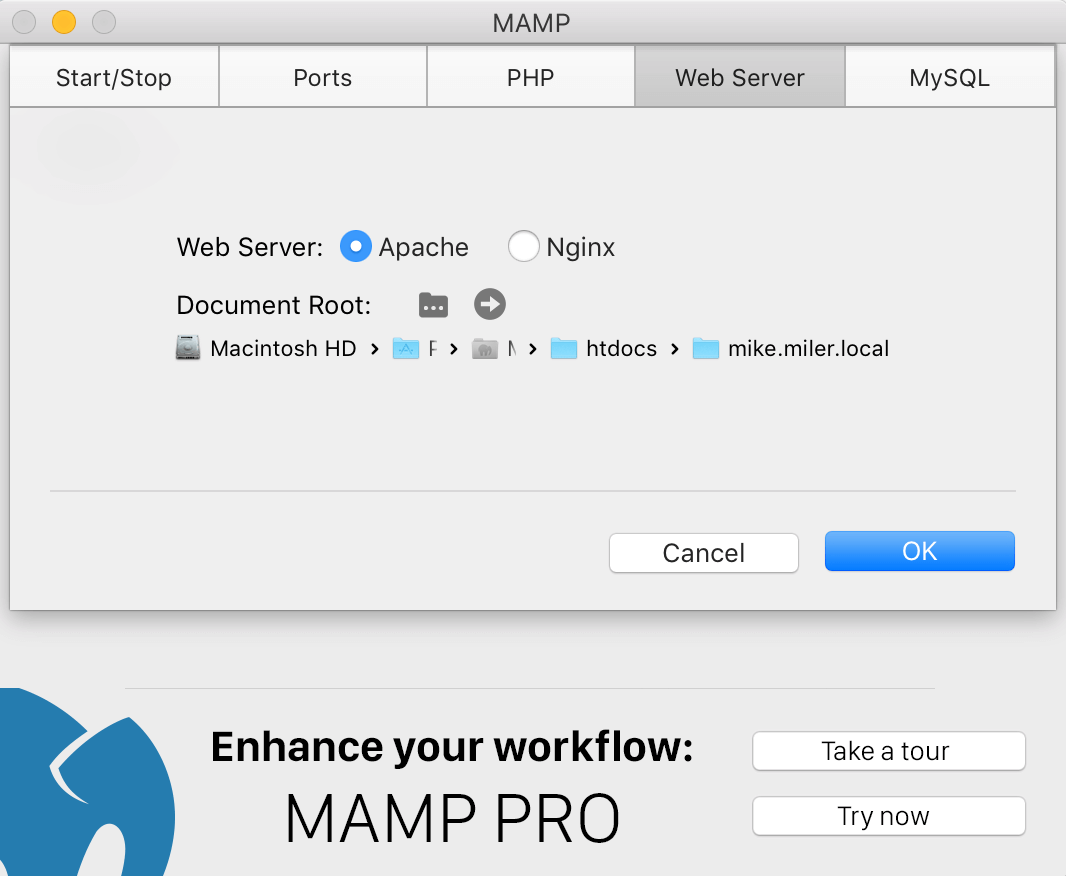The width and height of the screenshot is (1066, 876).
Task: Click the Take a tour button
Action: click(888, 751)
